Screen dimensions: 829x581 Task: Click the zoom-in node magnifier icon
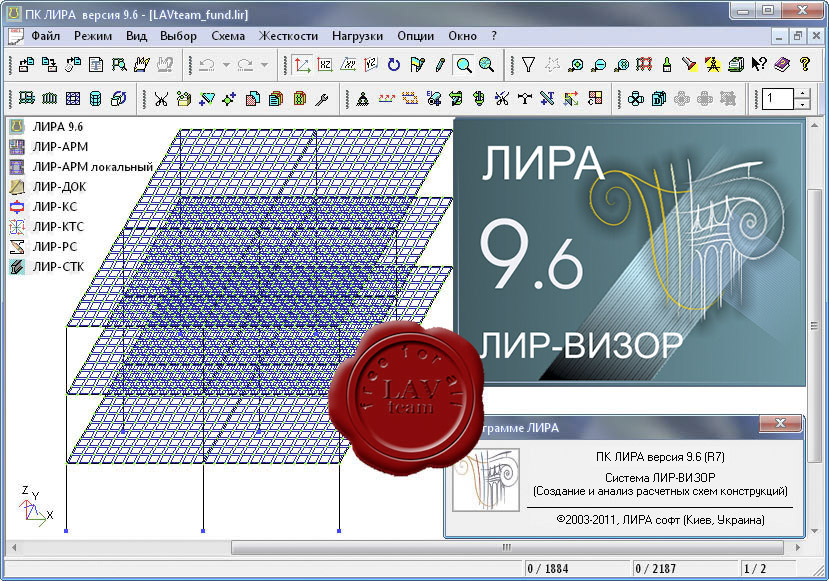tap(575, 65)
